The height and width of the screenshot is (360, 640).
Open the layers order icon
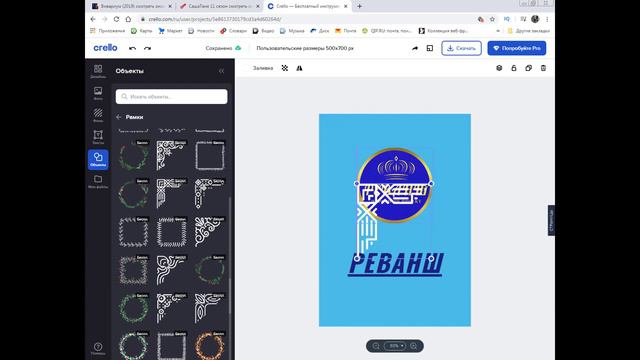coord(499,68)
